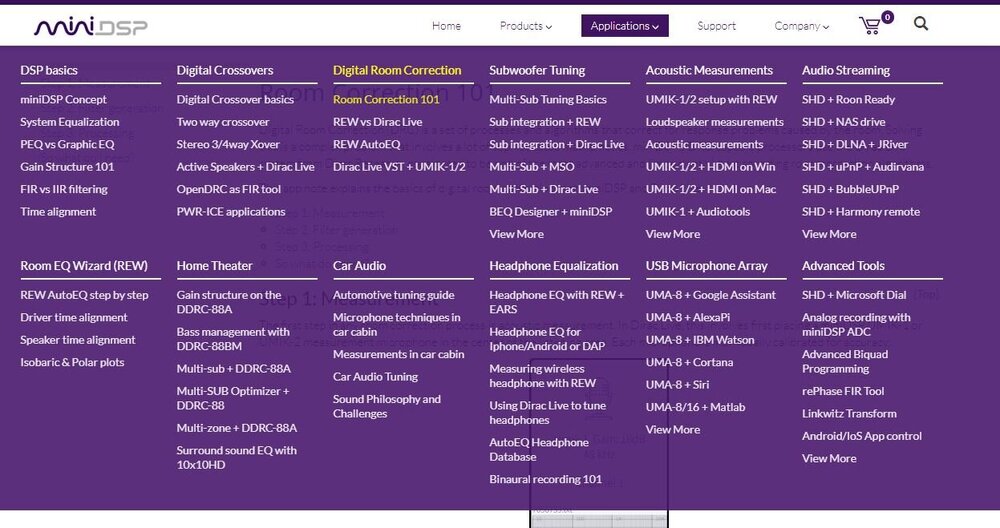Open Automotive tuning guide link
The height and width of the screenshot is (528, 1000).
(393, 295)
